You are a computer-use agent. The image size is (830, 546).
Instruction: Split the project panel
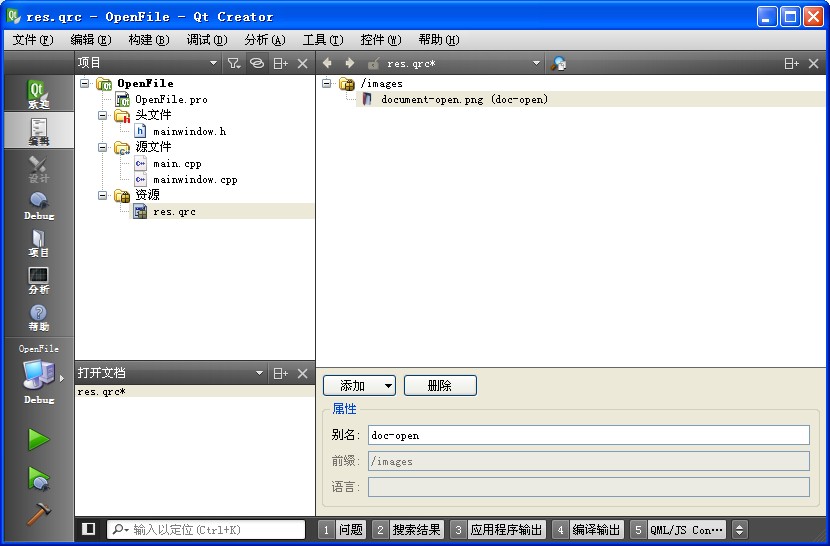coord(281,64)
